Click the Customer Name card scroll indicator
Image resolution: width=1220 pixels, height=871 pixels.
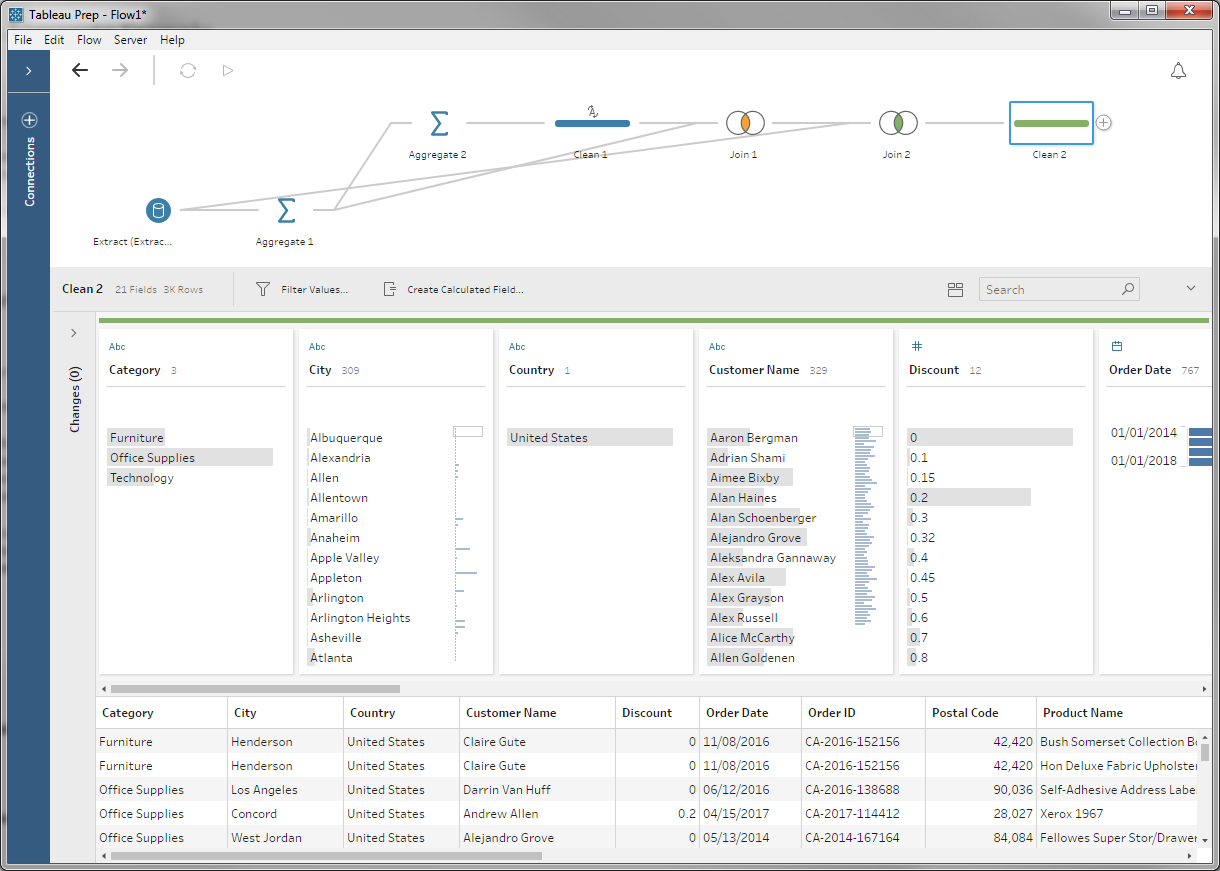(868, 432)
